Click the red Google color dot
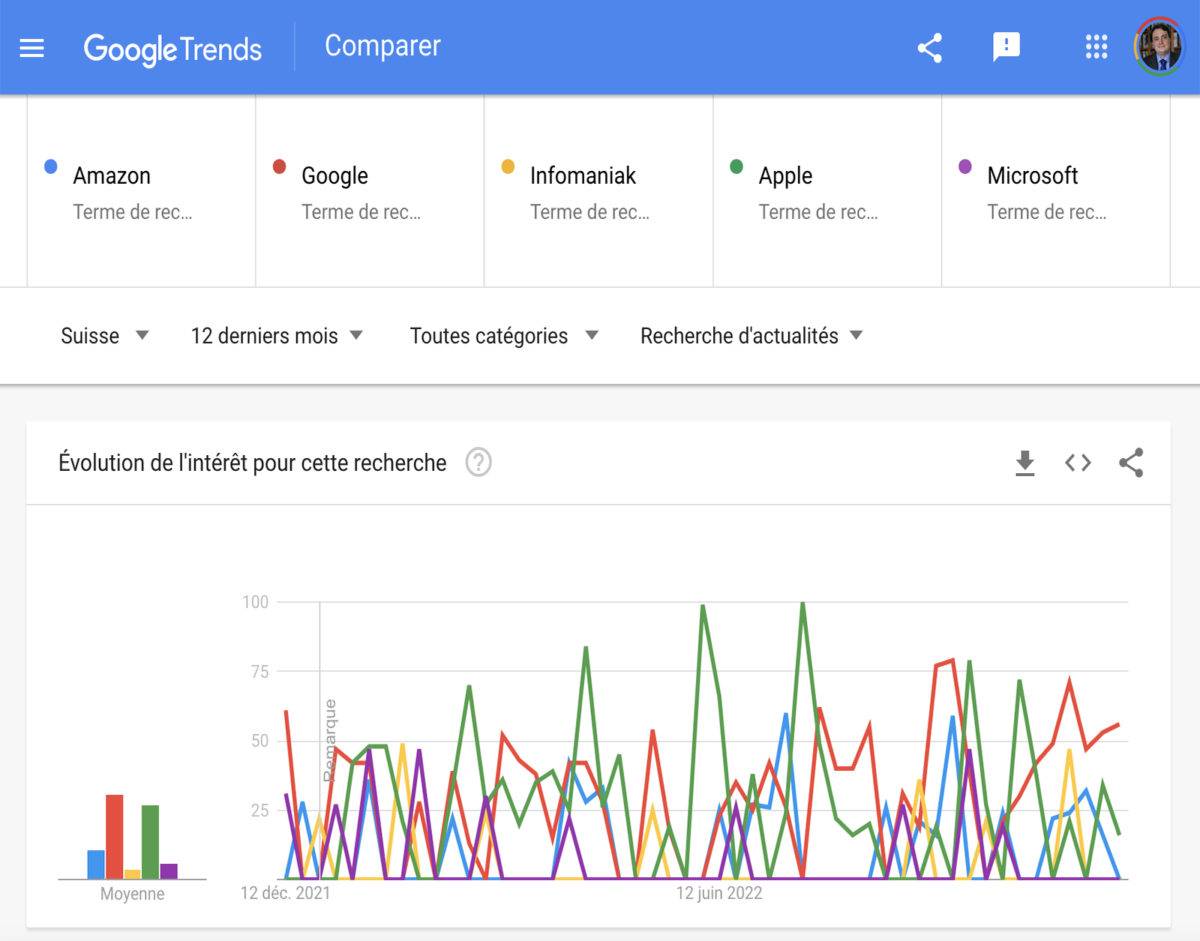The image size is (1200, 941). coord(279,167)
